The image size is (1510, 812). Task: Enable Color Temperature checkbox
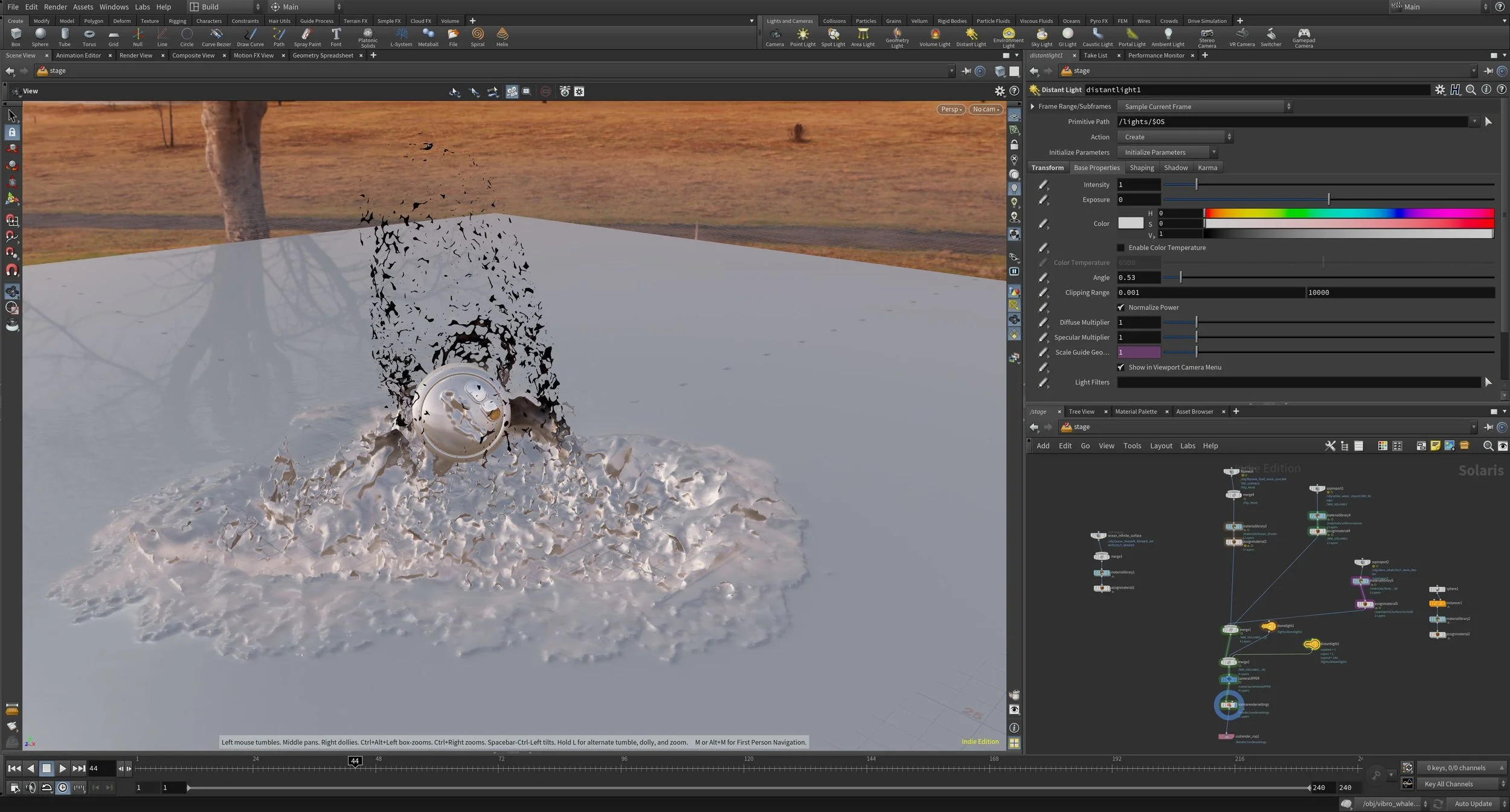[1121, 248]
